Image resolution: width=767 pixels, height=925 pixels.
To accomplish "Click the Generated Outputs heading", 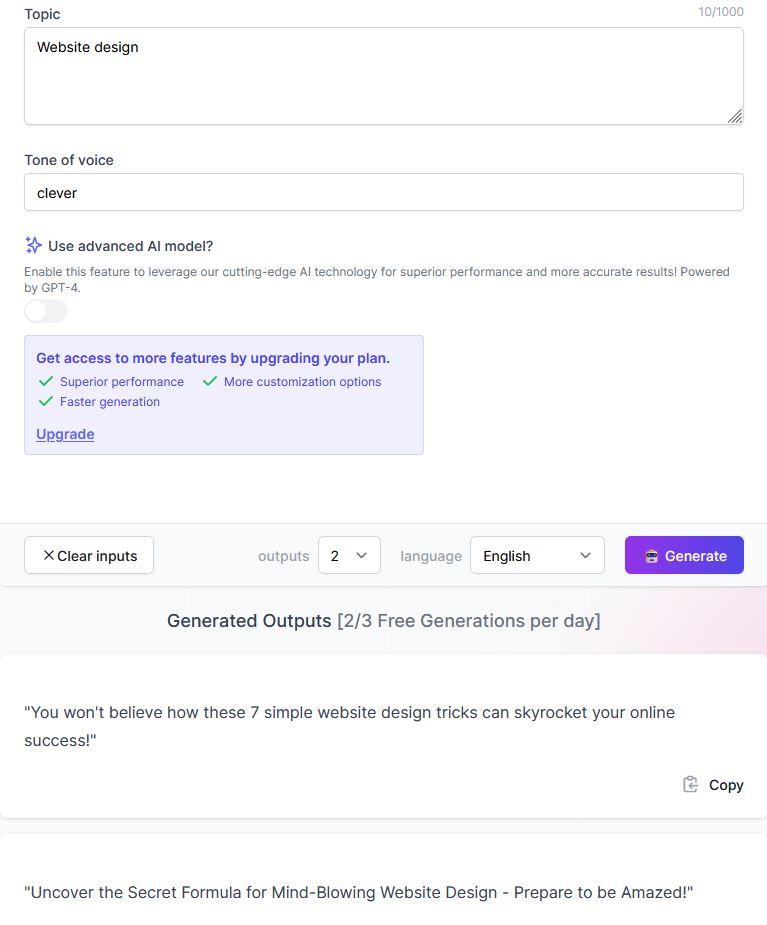I will (x=249, y=621).
